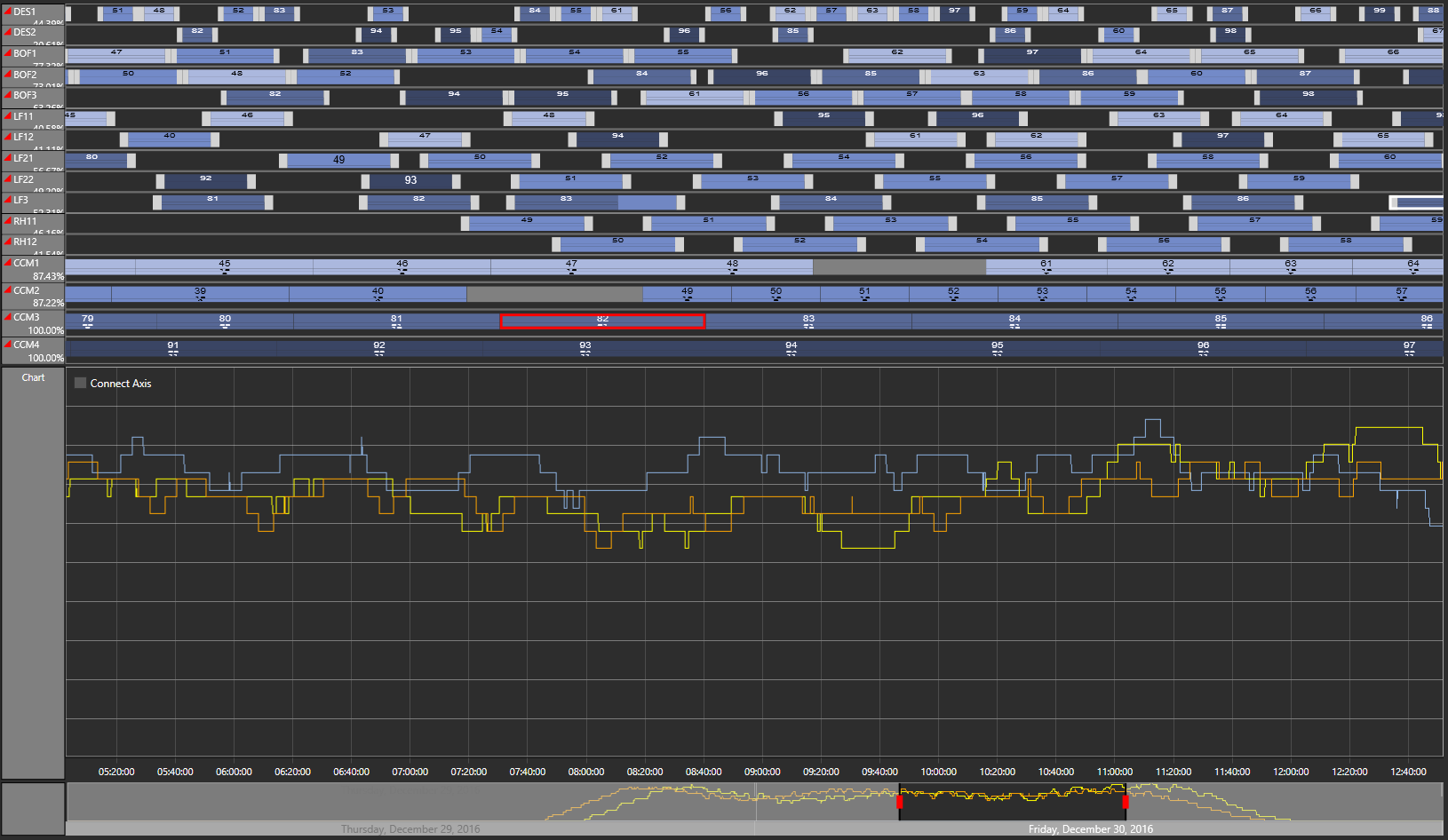This screenshot has height=840, width=1448.
Task: Click the red triangle icon beside LF3
Action: pyautogui.click(x=8, y=200)
